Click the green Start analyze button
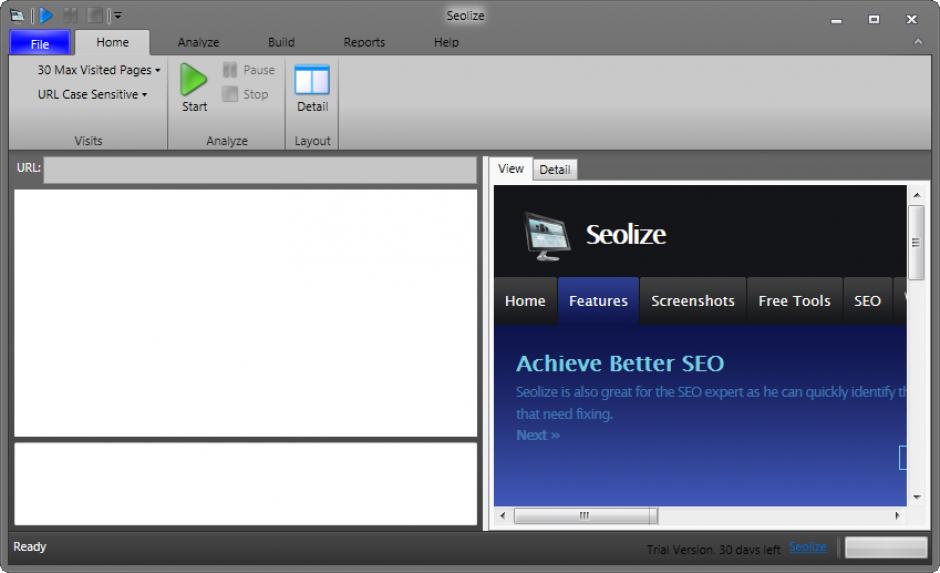The width and height of the screenshot is (940, 573). (x=194, y=88)
